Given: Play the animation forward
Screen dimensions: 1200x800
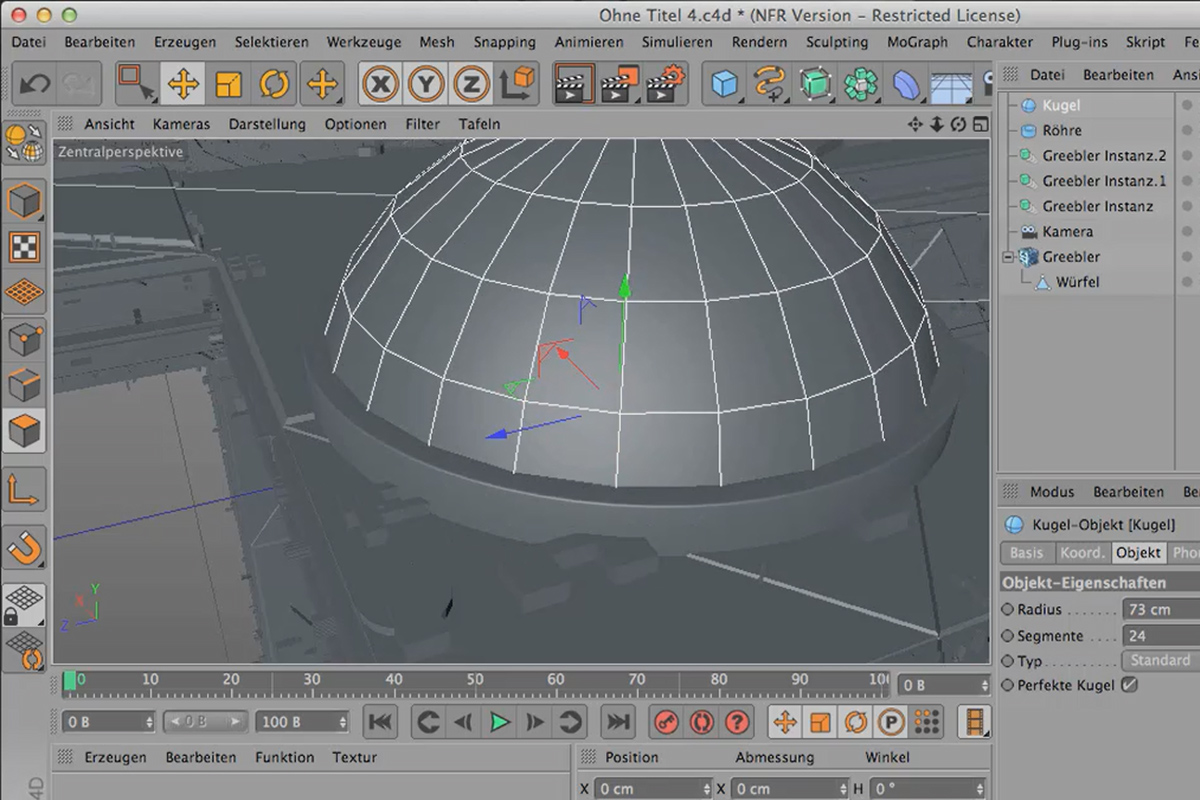Looking at the screenshot, I should click(500, 721).
